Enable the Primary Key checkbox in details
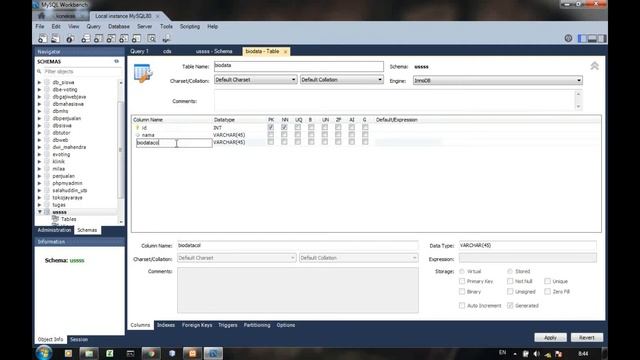 tap(462, 281)
